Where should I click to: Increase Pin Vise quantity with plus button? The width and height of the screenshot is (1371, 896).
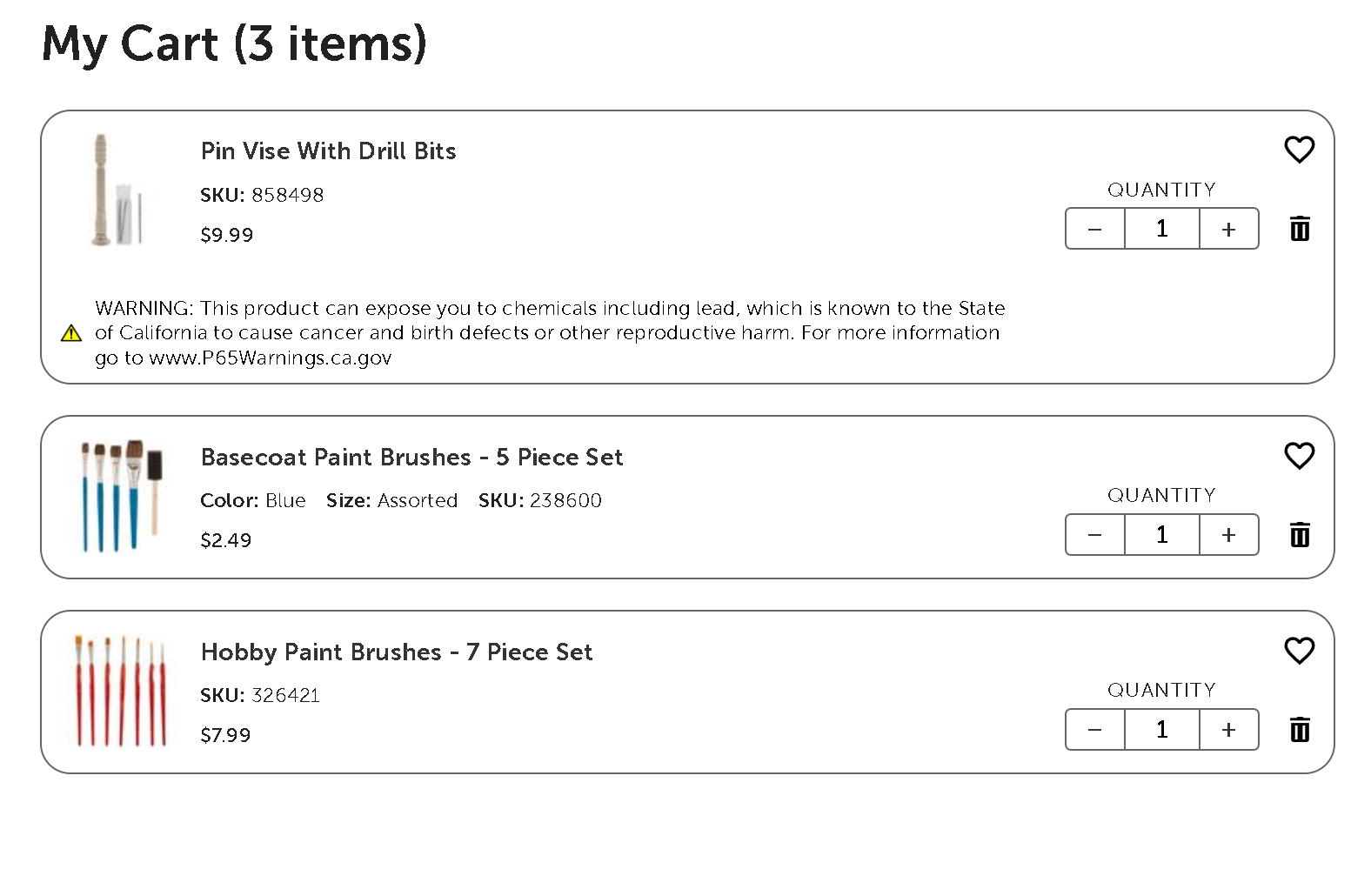pos(1228,229)
